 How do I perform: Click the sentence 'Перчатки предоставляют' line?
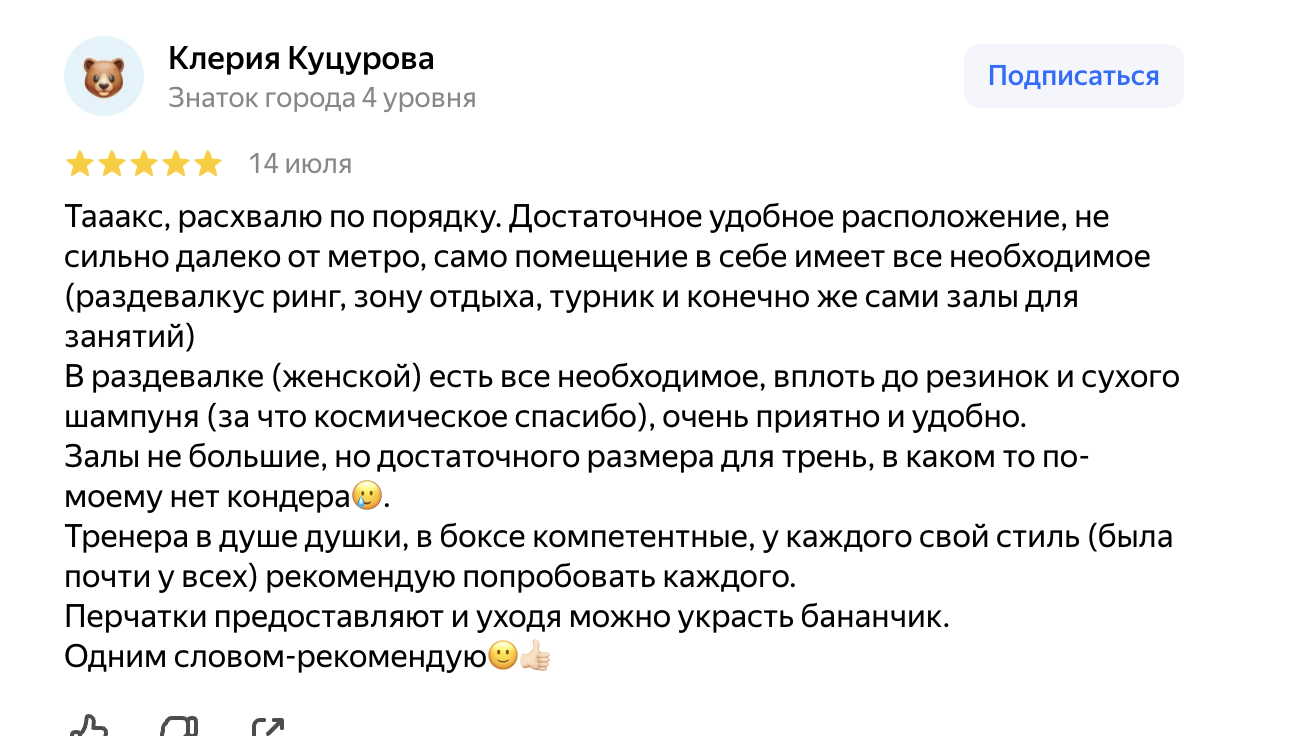click(506, 617)
